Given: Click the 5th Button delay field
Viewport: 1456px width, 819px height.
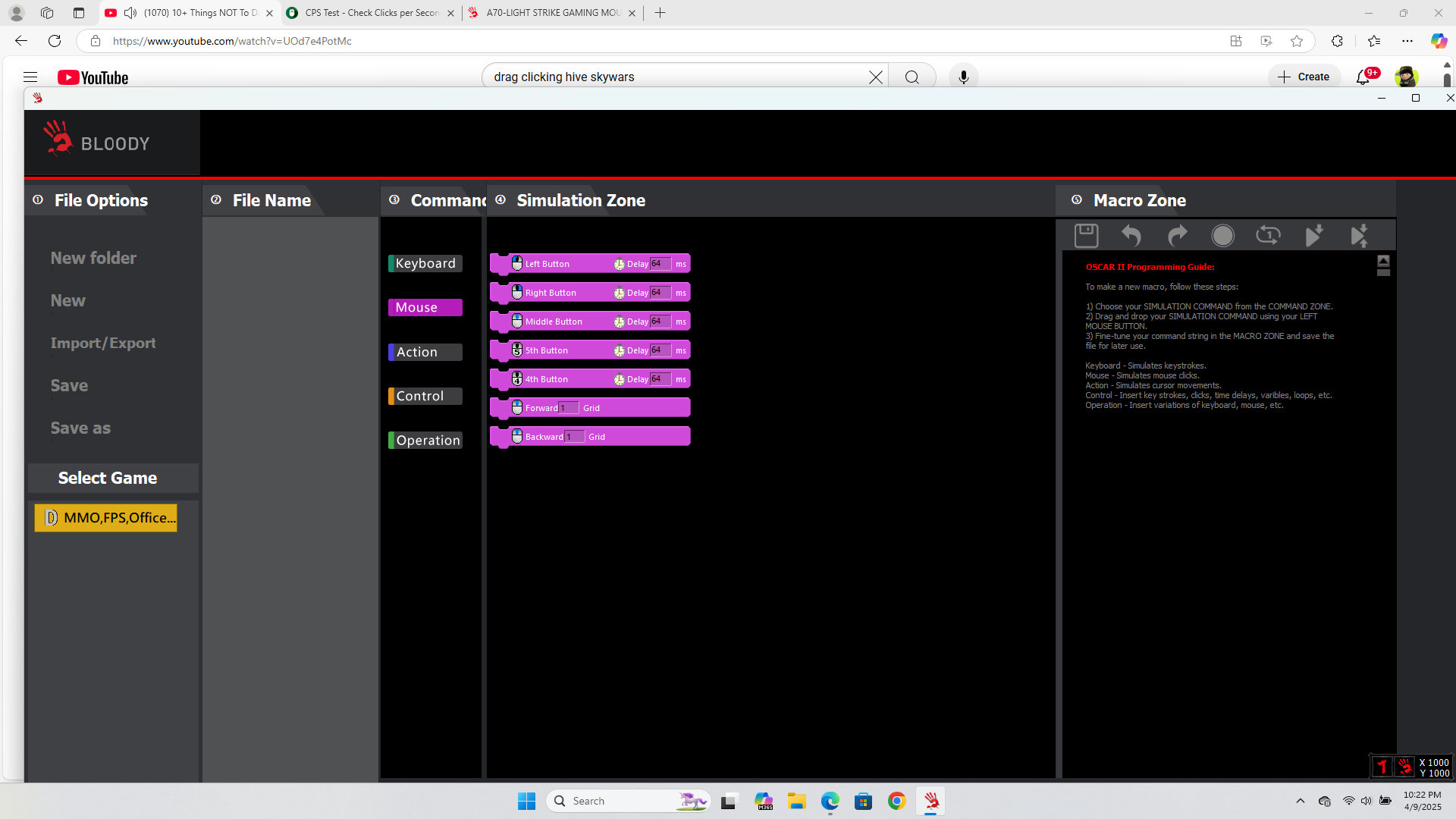Looking at the screenshot, I should pyautogui.click(x=661, y=350).
